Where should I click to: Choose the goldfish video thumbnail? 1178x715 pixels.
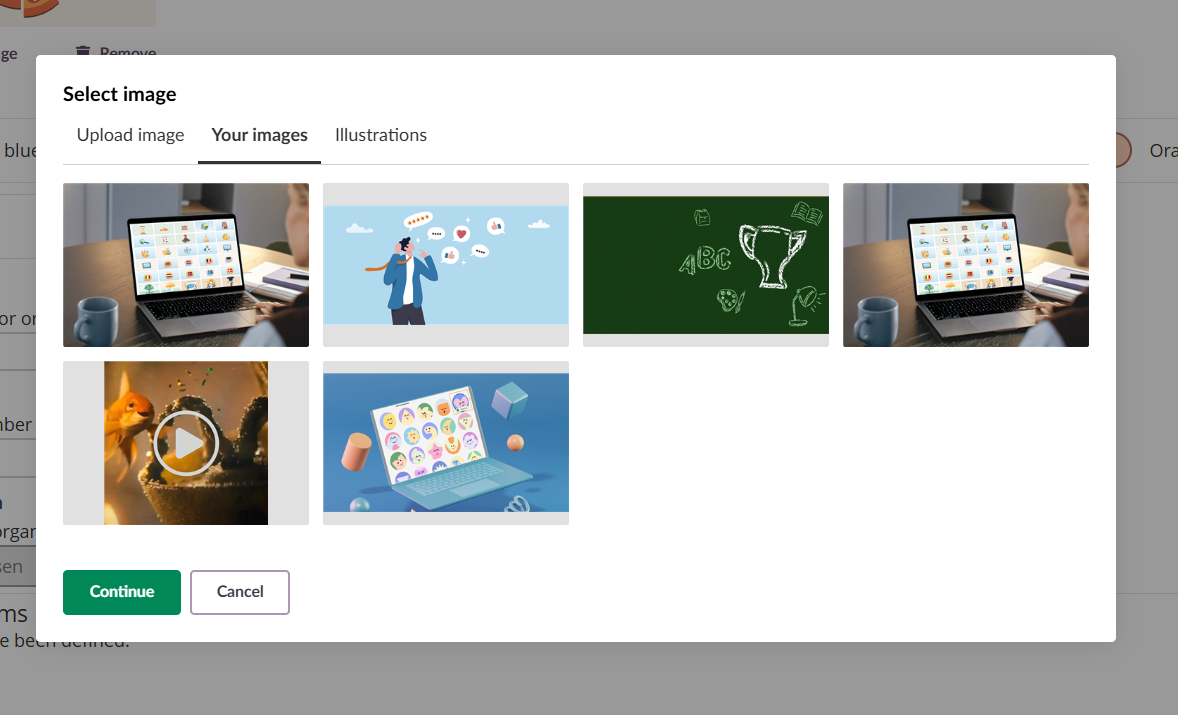coord(186,443)
